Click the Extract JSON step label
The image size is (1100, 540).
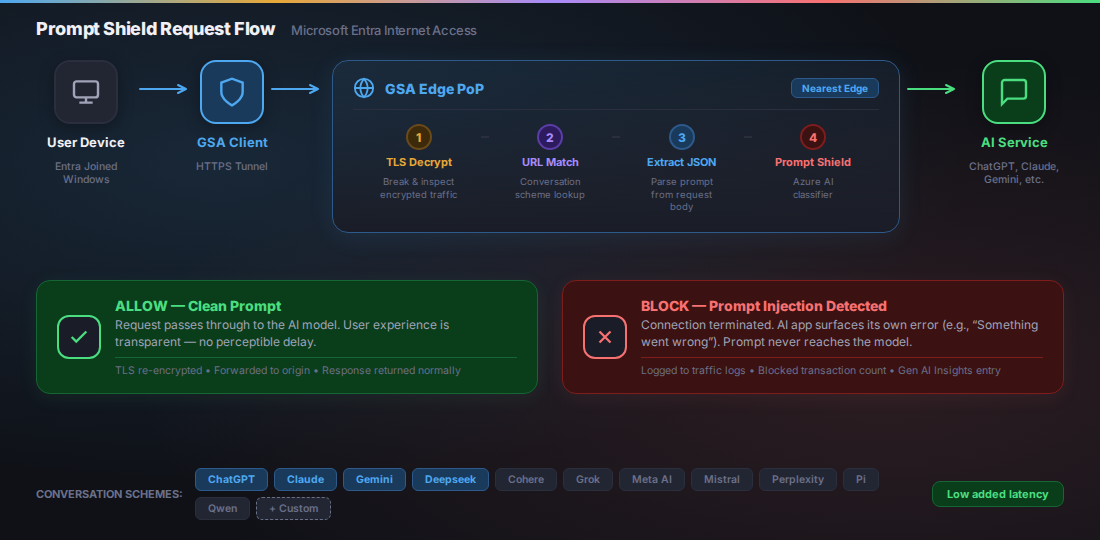pos(681,162)
